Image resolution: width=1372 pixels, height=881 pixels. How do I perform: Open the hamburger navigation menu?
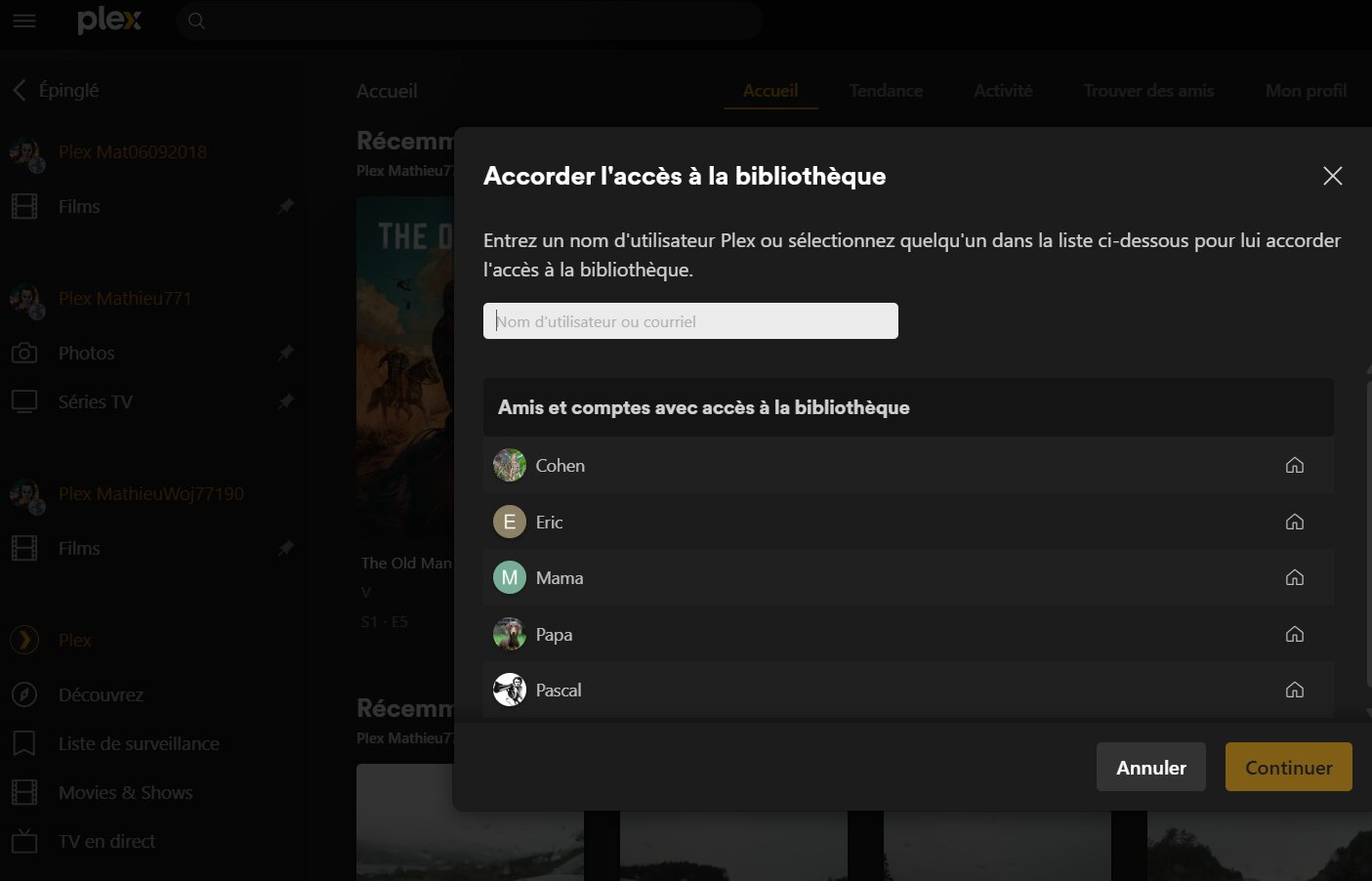24,21
